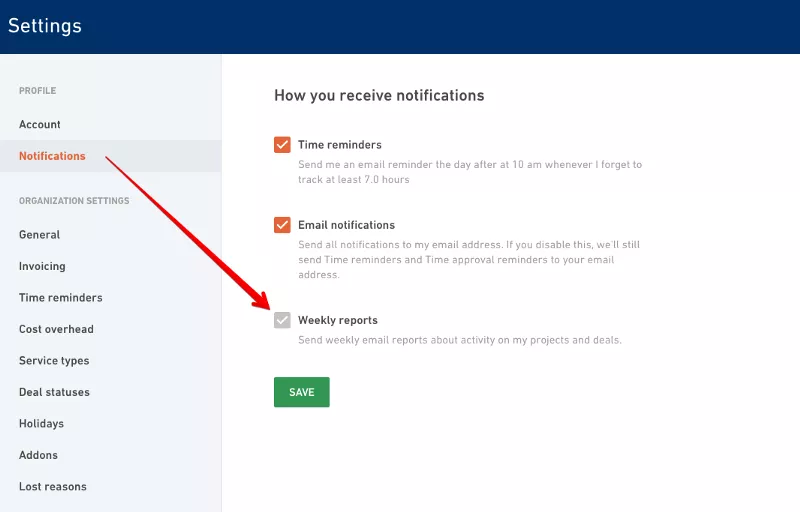This screenshot has height=512, width=800.
Task: Go to Service types settings
Action: (x=54, y=361)
